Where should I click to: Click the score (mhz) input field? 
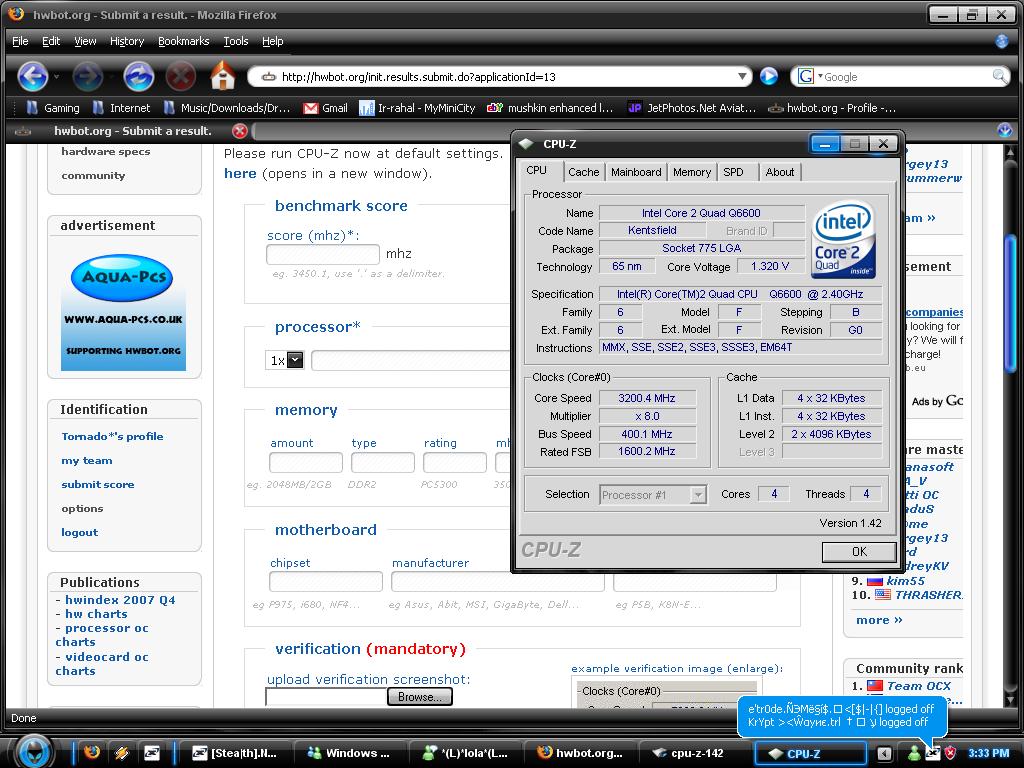pyautogui.click(x=323, y=254)
